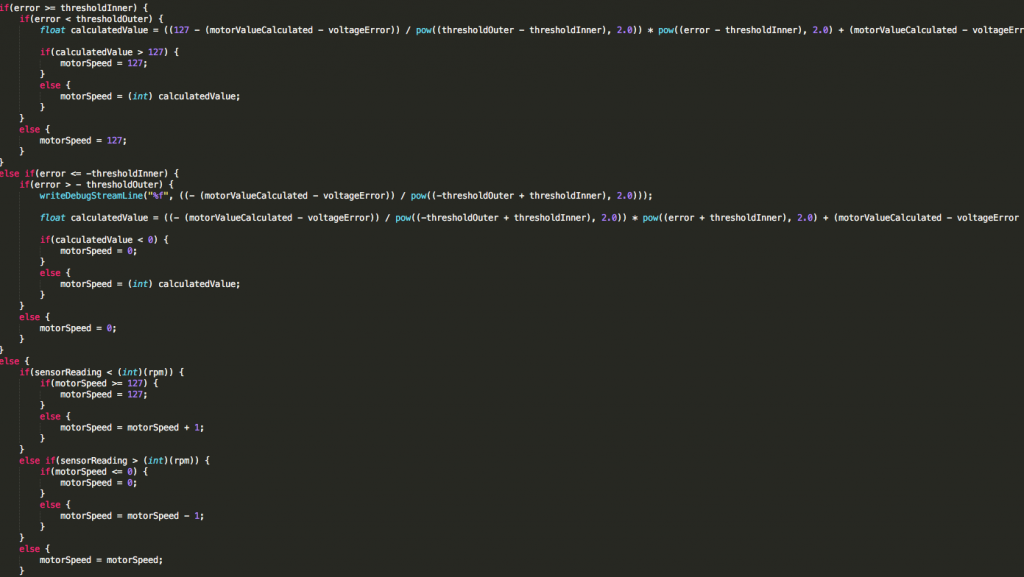Click the "if(error < thresholdOuter)" condition

pyautogui.click(x=102, y=19)
